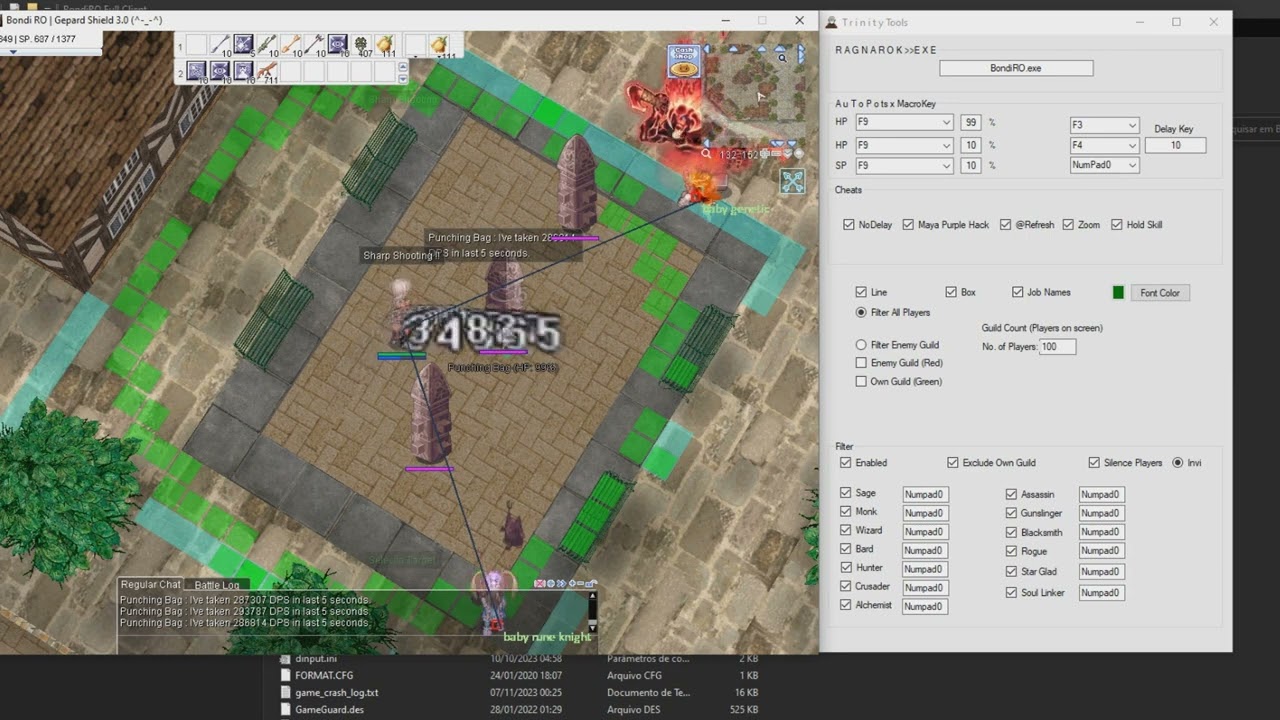Select the Invi radio button
The width and height of the screenshot is (1280, 720).
coord(1178,463)
